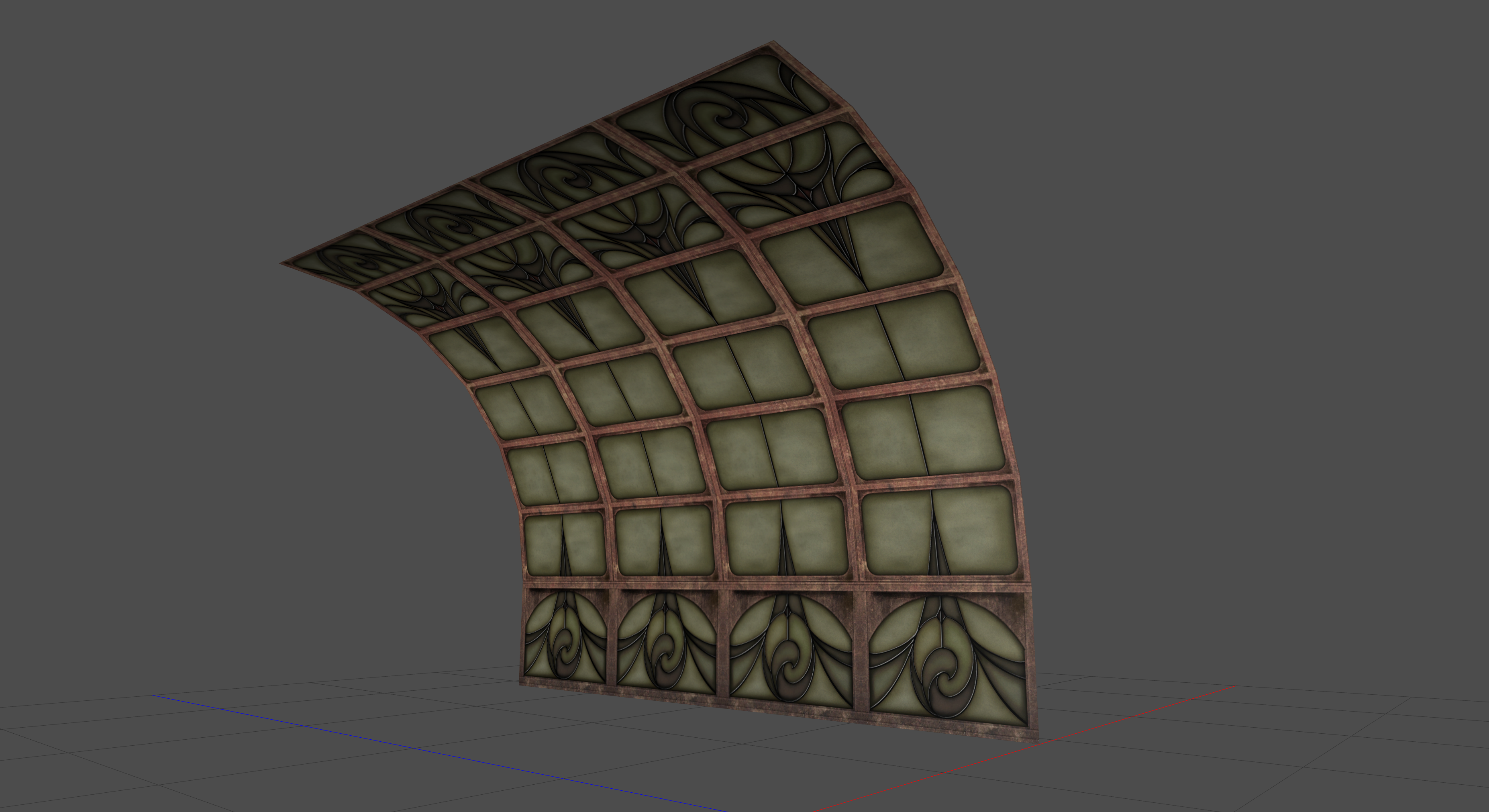Click the nearest top corner tip of the curved model

[773, 43]
